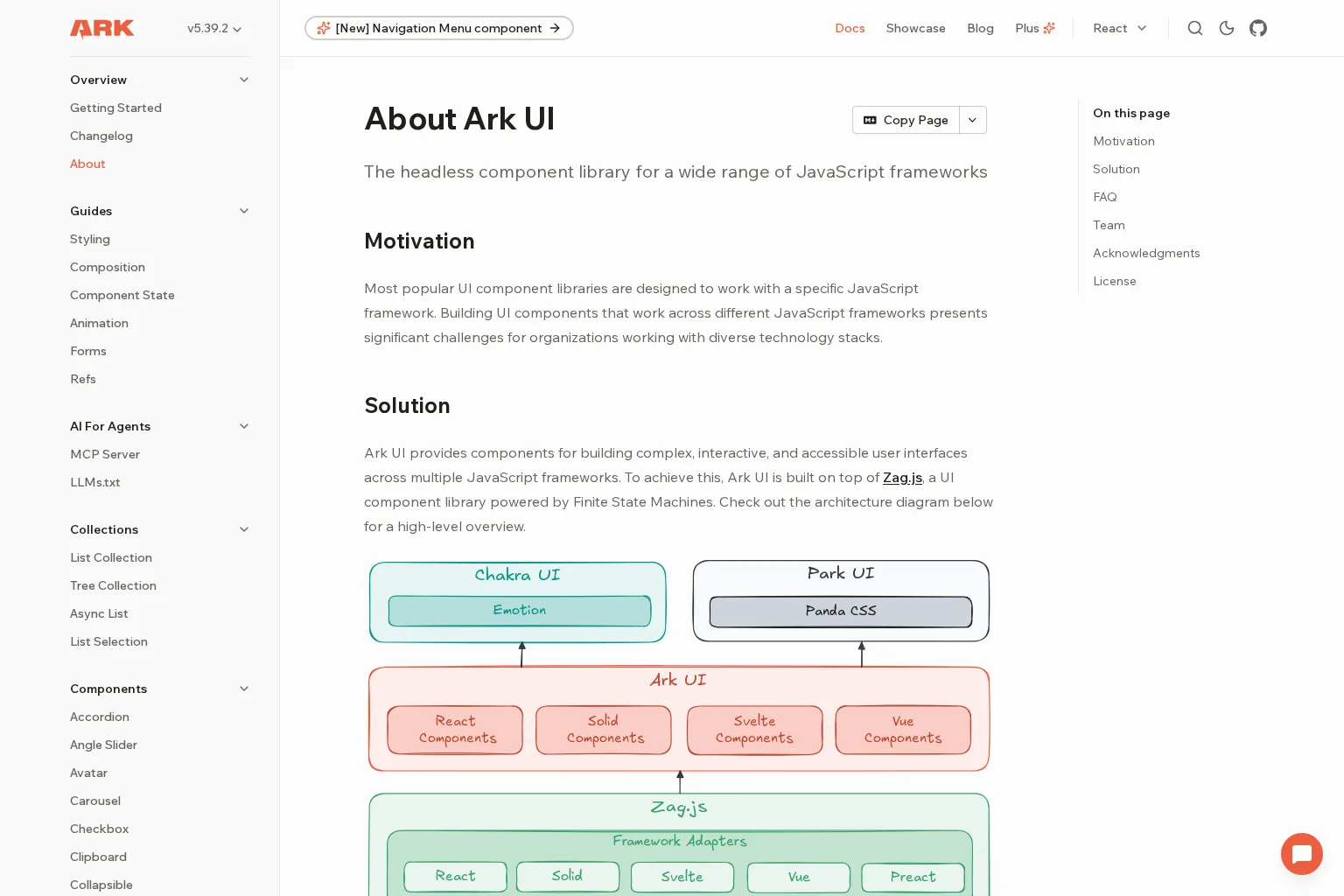Screen dimensions: 1344x896
Task: Click the Motivation heading
Action: click(x=419, y=241)
